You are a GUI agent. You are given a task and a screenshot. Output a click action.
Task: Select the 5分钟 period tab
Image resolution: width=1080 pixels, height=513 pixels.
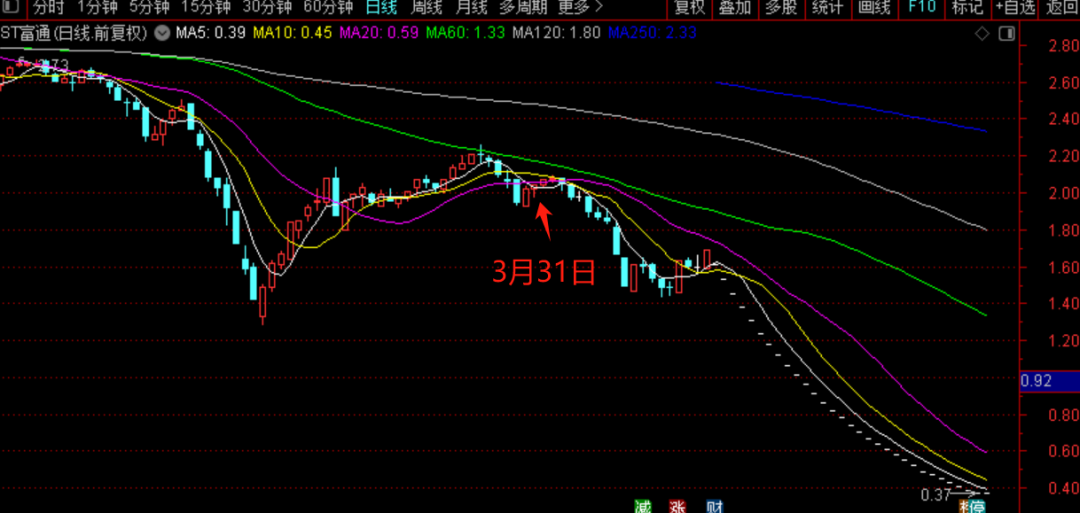point(150,8)
